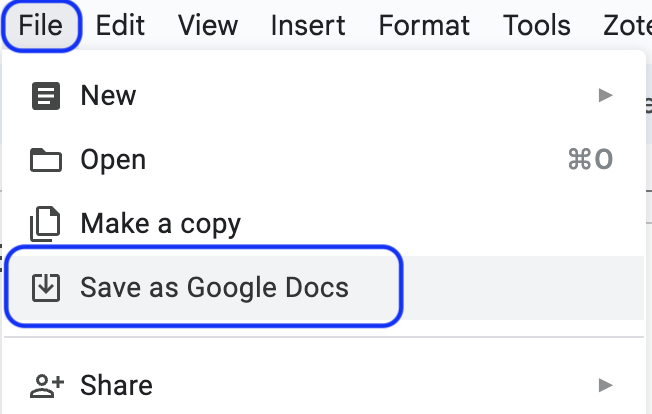The height and width of the screenshot is (414, 652).
Task: Open the Edit menu
Action: [x=120, y=25]
